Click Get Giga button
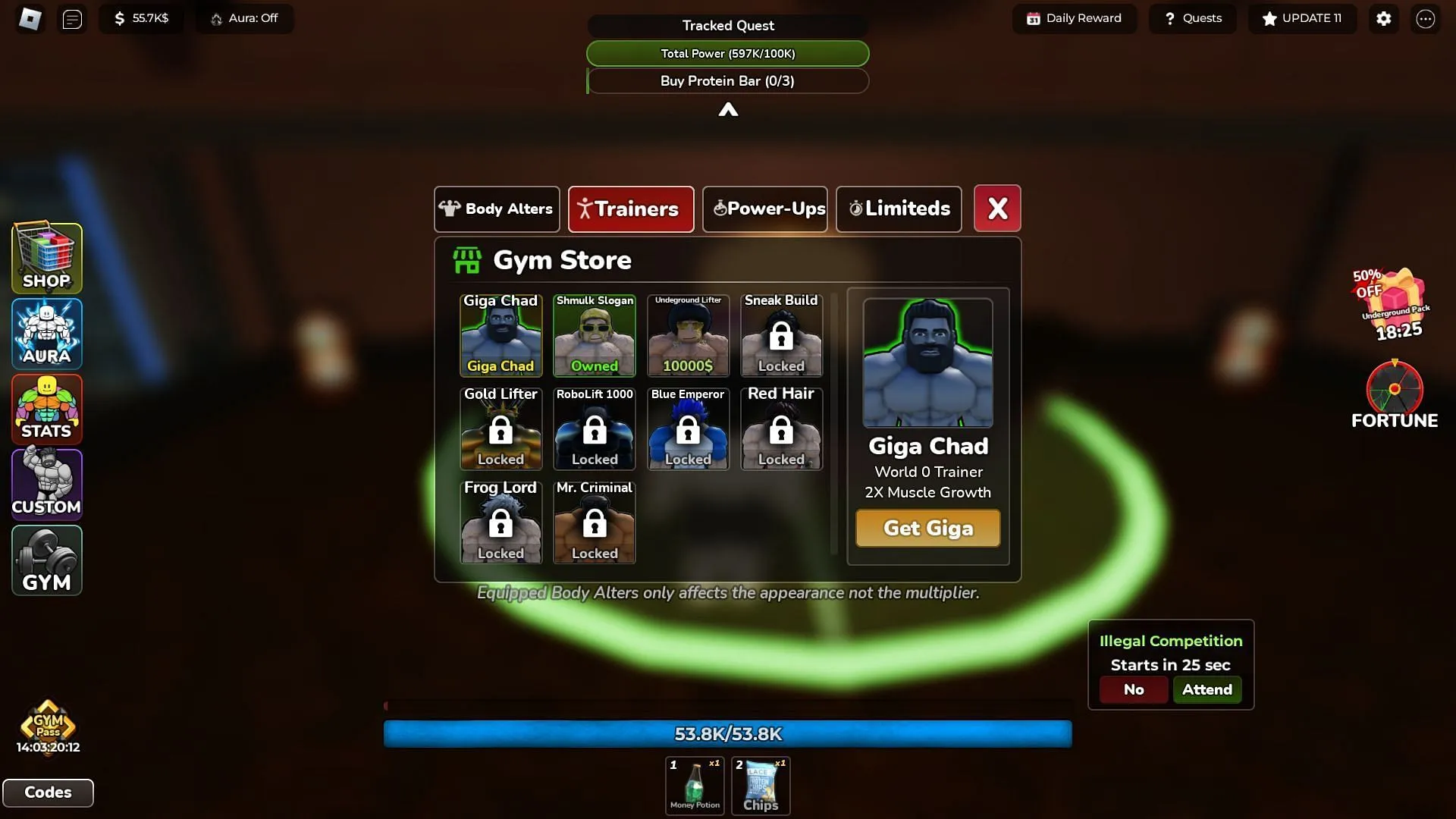Viewport: 1456px width, 819px height. tap(927, 527)
